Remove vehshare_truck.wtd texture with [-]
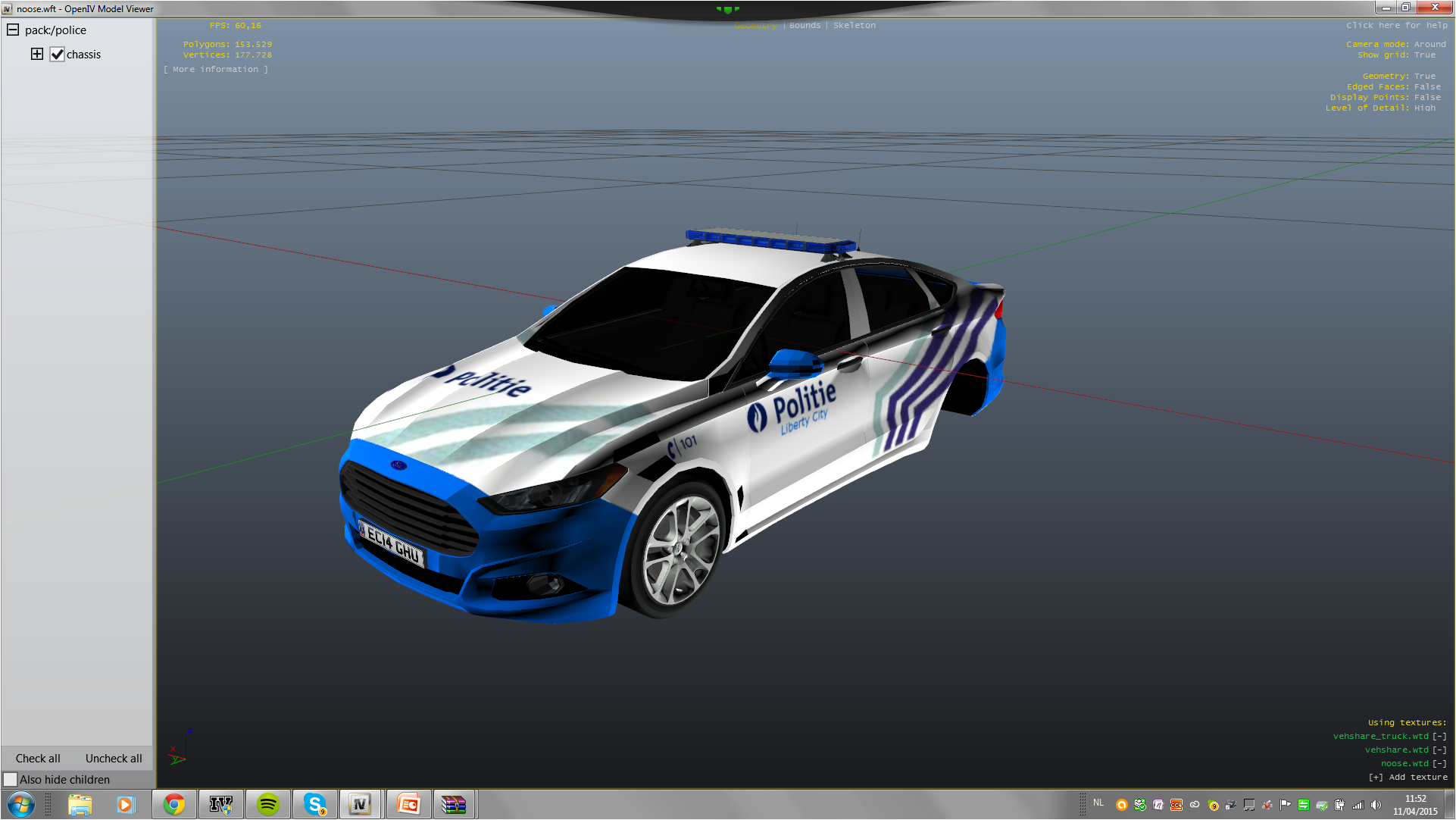Screen dimensions: 1456x820 tap(1439, 736)
